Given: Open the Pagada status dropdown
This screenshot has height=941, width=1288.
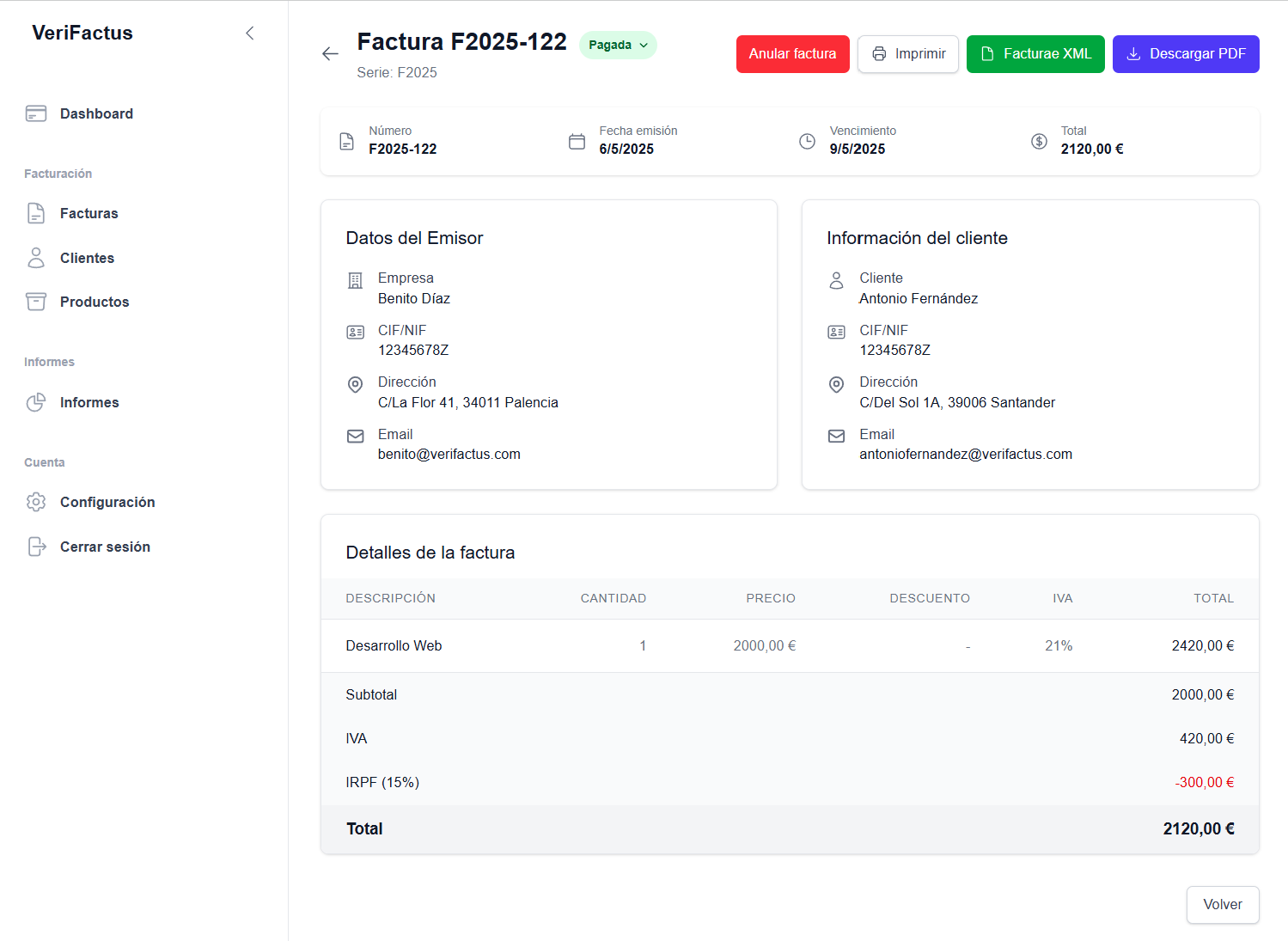Looking at the screenshot, I should (x=617, y=45).
